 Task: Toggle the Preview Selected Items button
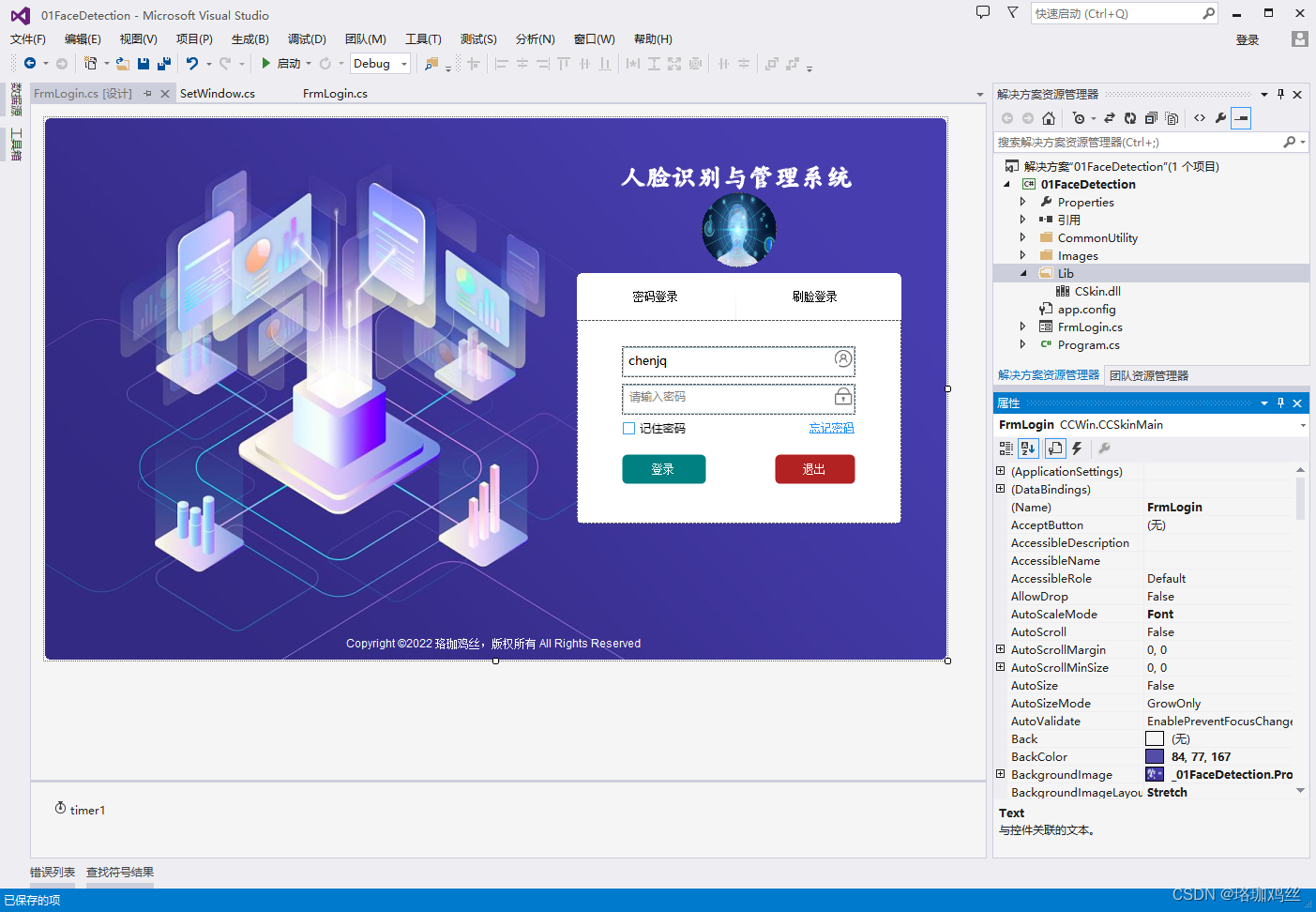coord(1241,118)
